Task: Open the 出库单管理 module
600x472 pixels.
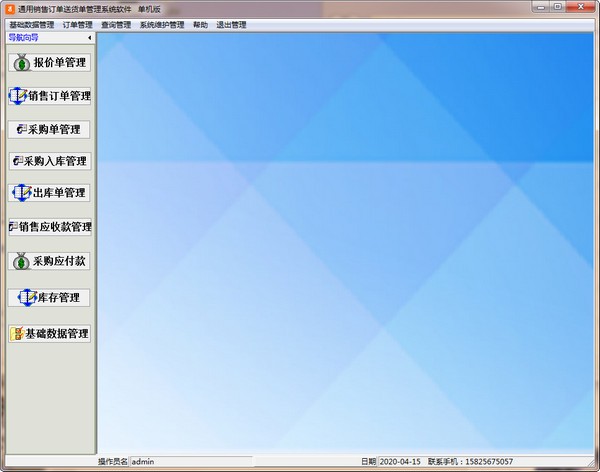Action: point(49,192)
